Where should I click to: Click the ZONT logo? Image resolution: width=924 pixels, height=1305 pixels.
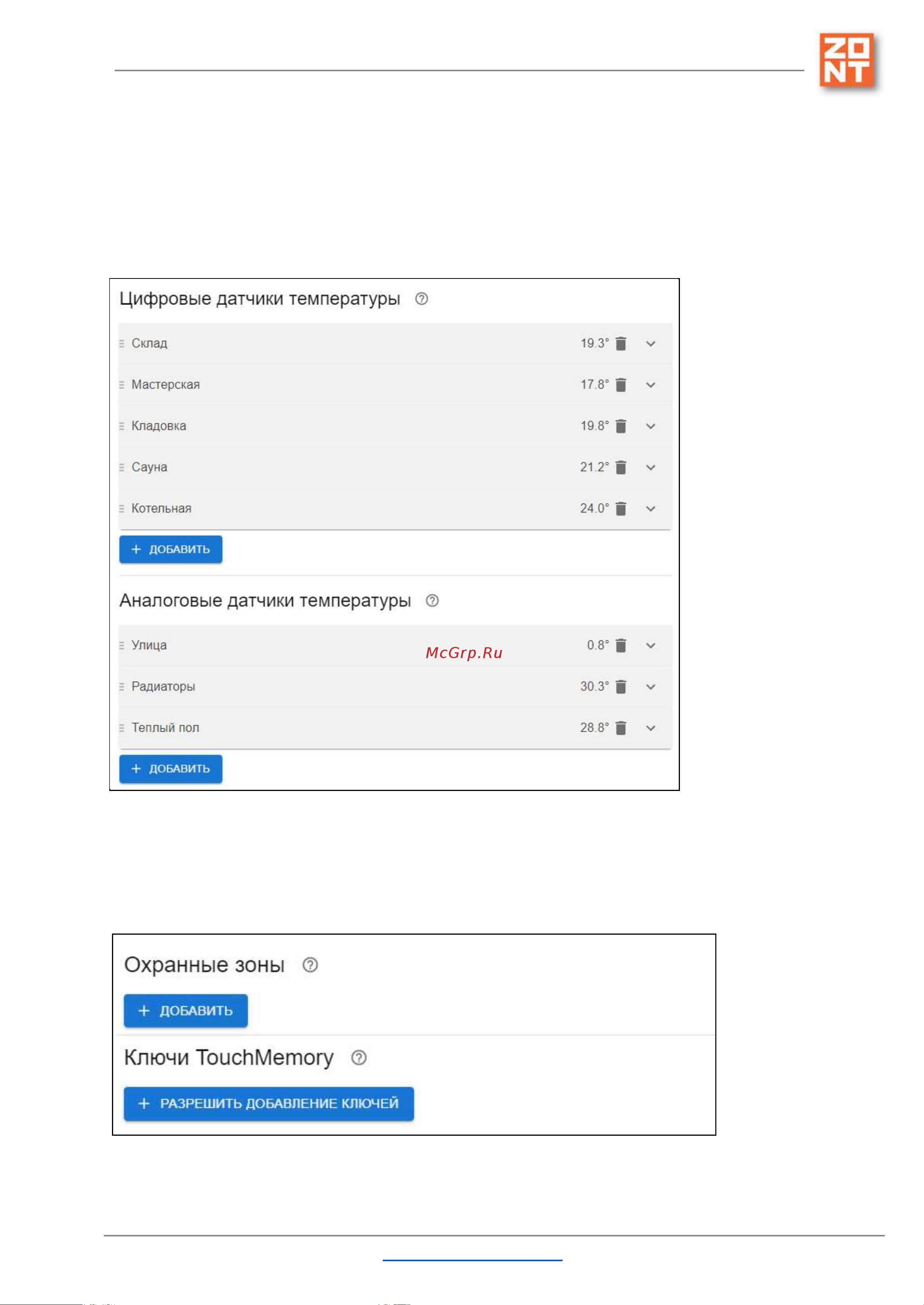[847, 60]
